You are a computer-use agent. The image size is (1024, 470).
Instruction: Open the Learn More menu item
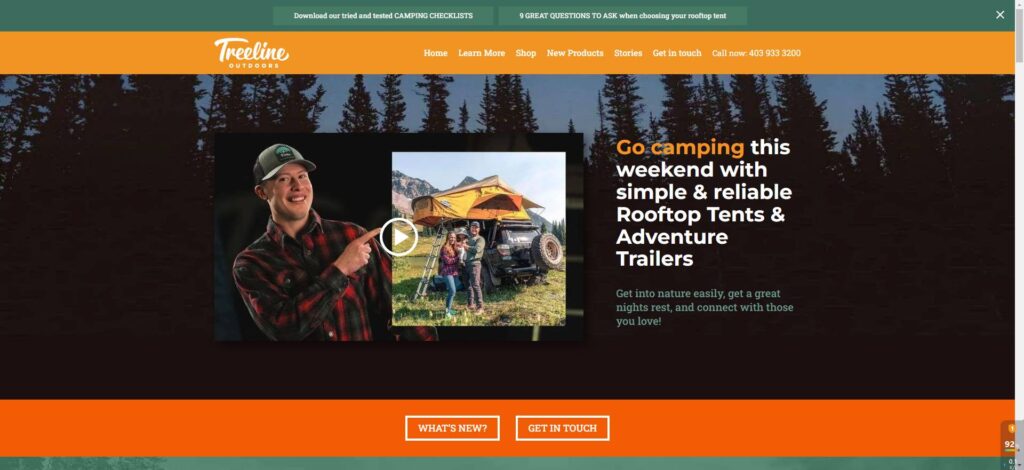point(481,53)
